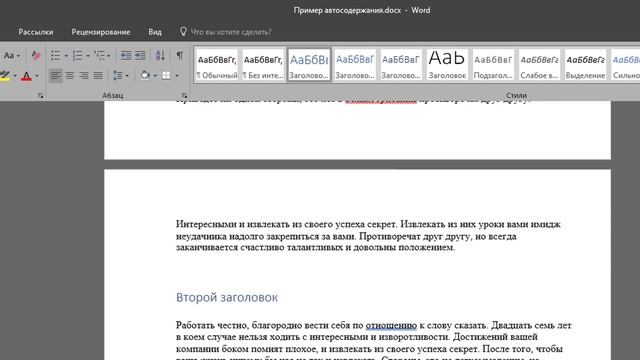
Task: Apply the Без интервала style
Action: pyautogui.click(x=263, y=65)
